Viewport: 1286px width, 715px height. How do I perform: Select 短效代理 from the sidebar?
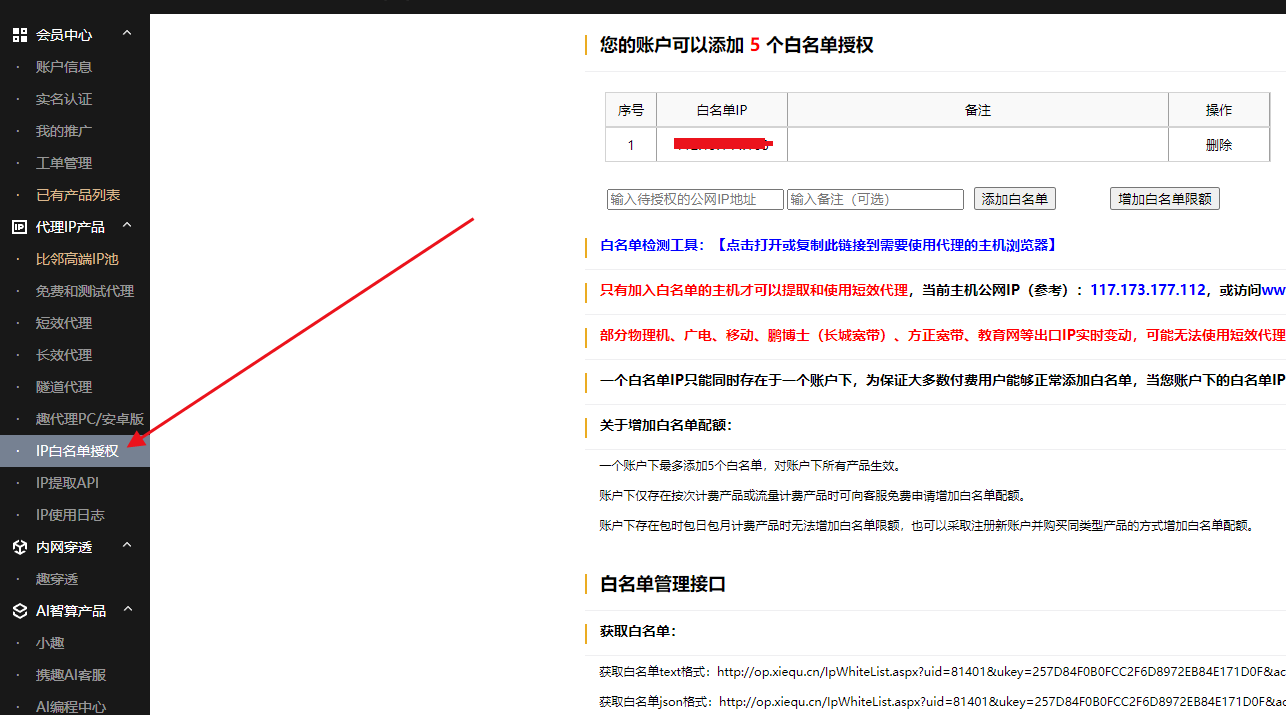(x=64, y=322)
